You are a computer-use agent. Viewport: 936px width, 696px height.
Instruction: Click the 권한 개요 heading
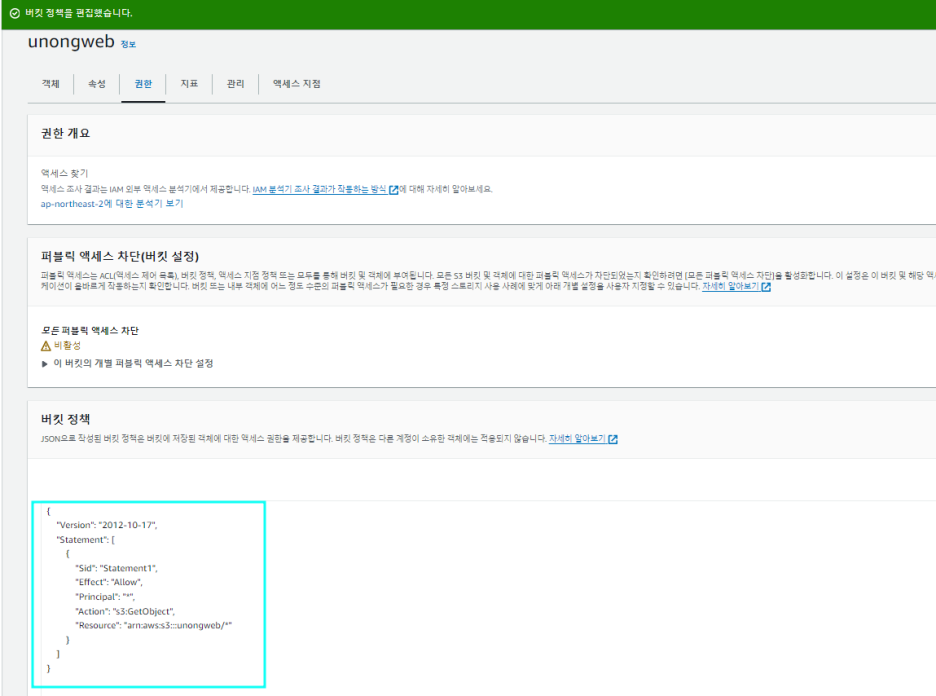(x=65, y=133)
